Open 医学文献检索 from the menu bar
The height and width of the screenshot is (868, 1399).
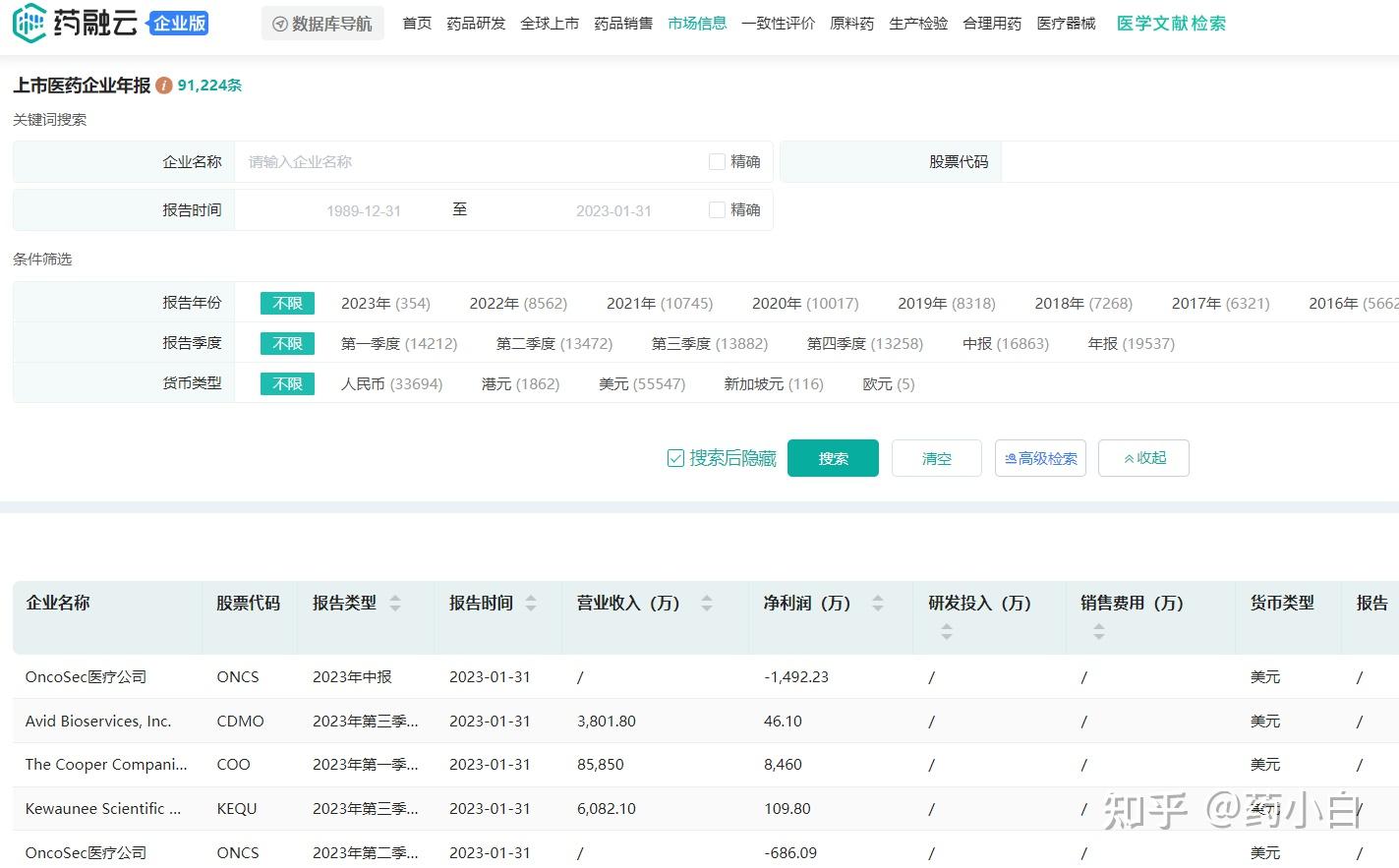[x=1170, y=23]
